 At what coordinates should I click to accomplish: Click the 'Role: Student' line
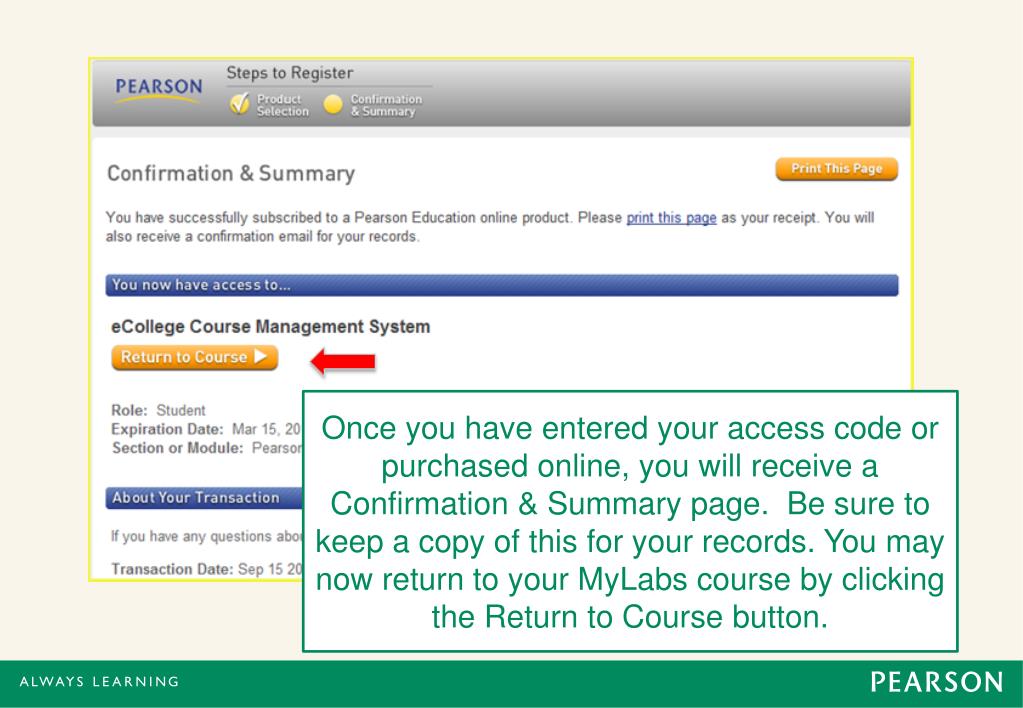click(159, 410)
